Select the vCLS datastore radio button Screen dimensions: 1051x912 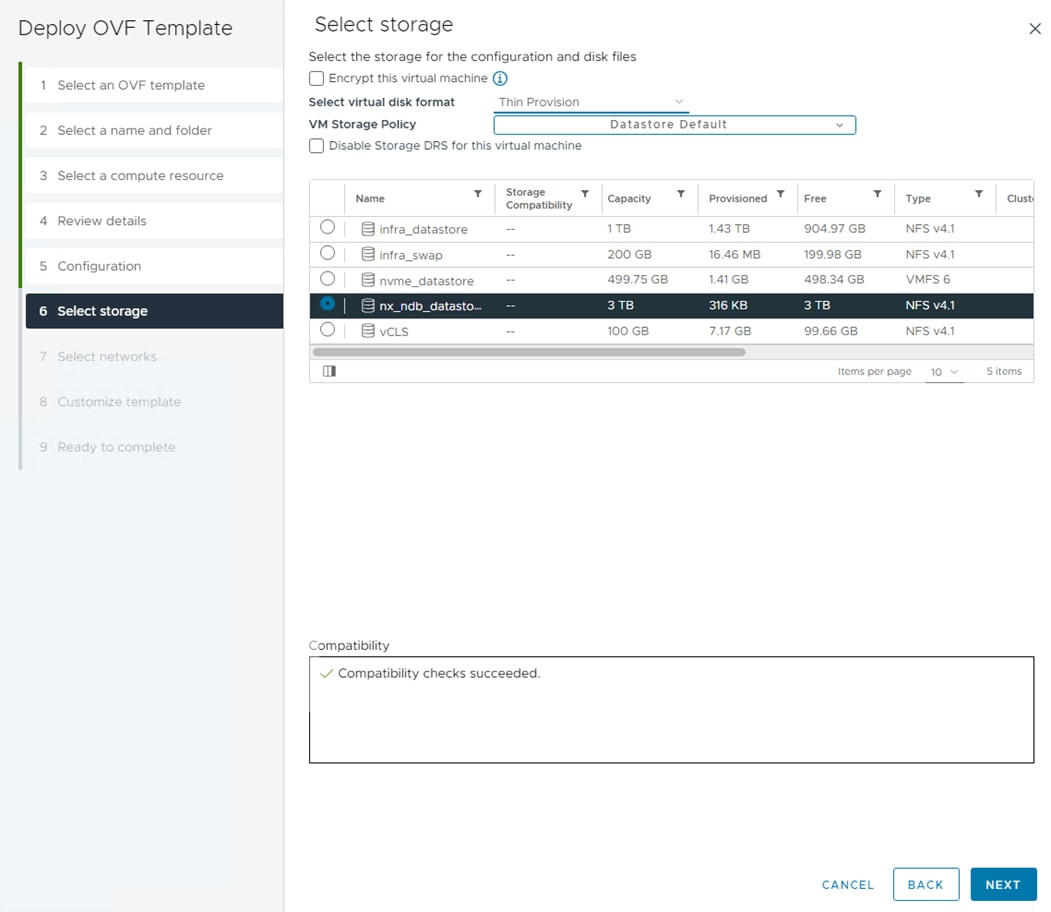(x=327, y=330)
